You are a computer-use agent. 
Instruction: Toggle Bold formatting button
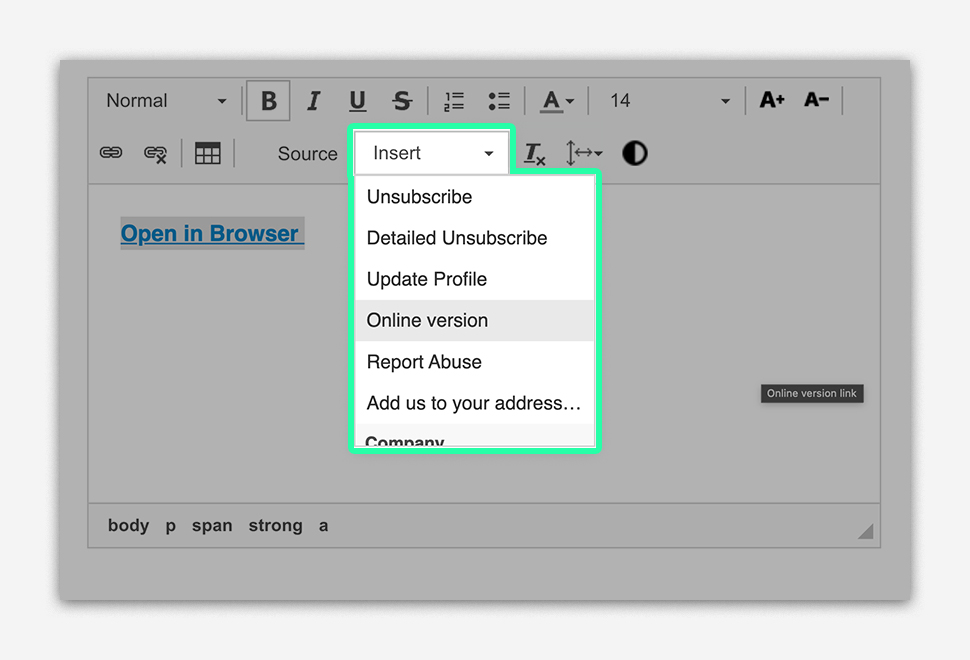268,101
